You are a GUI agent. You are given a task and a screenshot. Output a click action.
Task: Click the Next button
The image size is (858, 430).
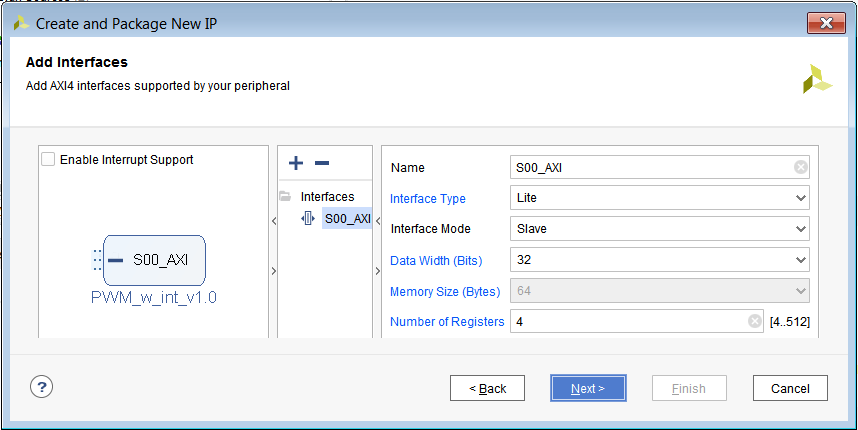click(x=588, y=388)
